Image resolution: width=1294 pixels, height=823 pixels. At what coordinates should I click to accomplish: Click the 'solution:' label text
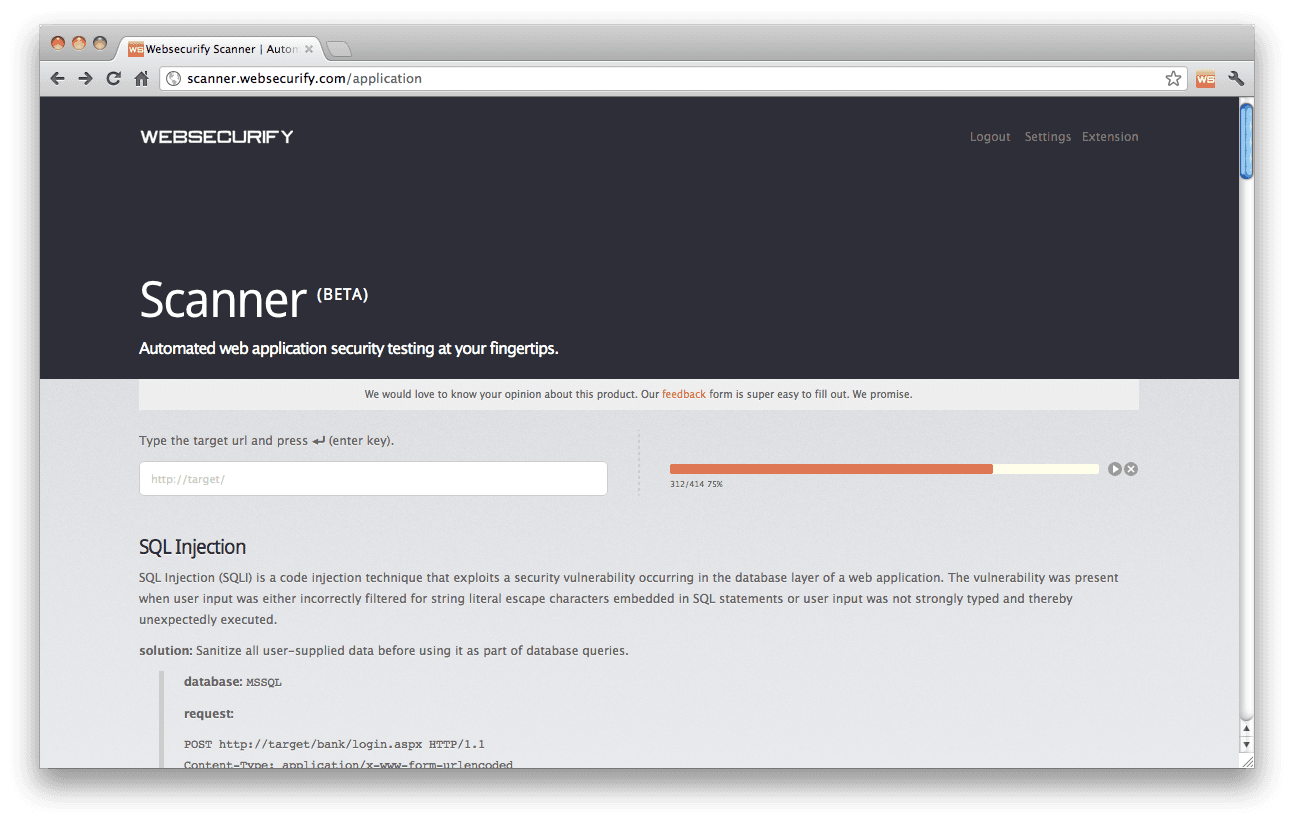click(166, 651)
